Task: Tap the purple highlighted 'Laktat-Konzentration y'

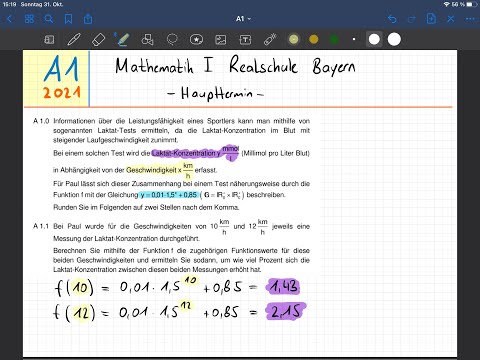Action: click(186, 153)
